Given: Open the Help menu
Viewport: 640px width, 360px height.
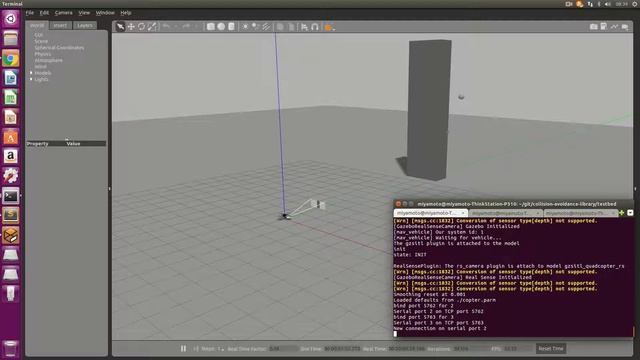Looking at the screenshot, I should click(126, 13).
